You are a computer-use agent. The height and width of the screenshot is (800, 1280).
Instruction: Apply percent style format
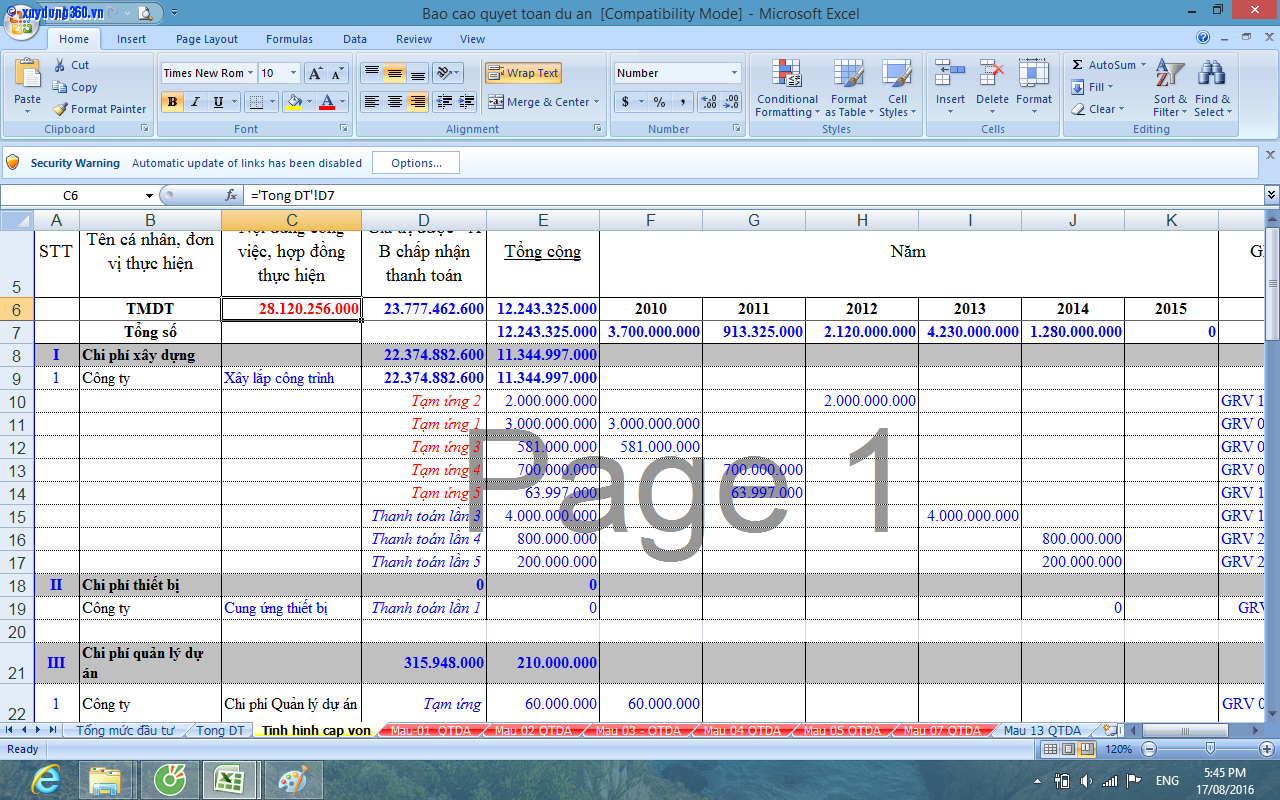(659, 102)
